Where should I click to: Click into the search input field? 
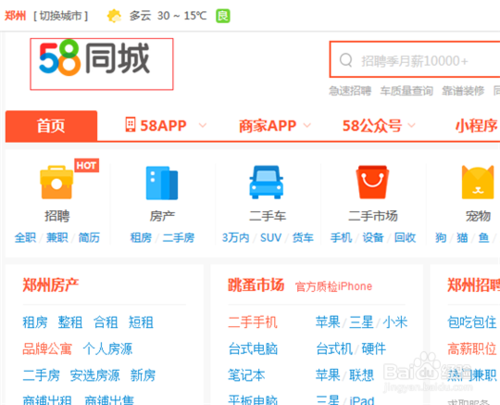[x=415, y=60]
